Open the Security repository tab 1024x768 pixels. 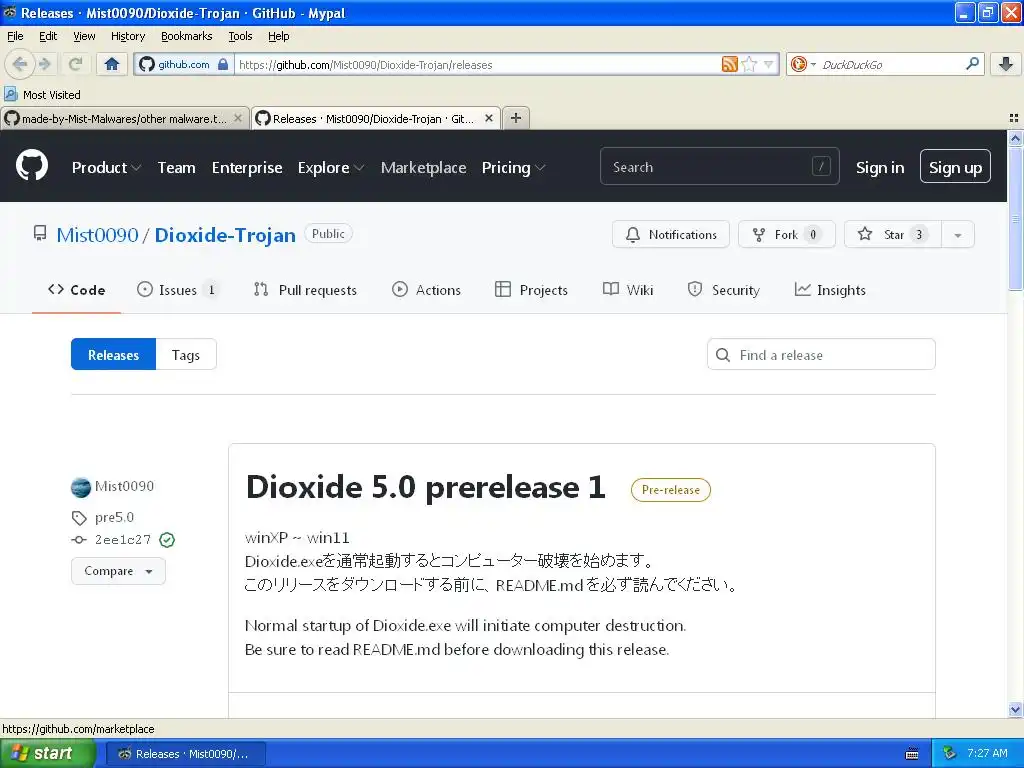point(724,290)
